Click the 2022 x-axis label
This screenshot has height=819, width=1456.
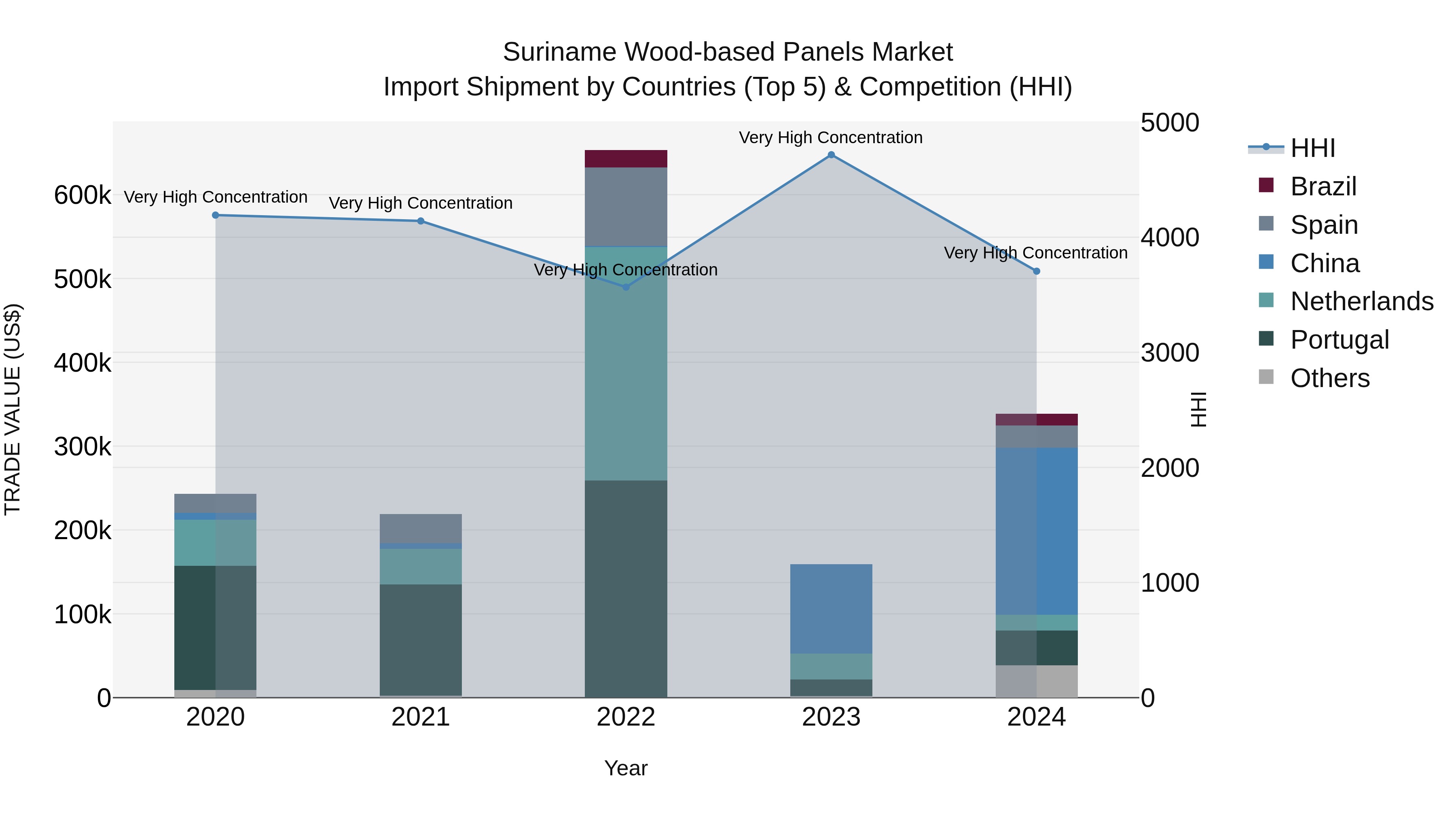626,717
